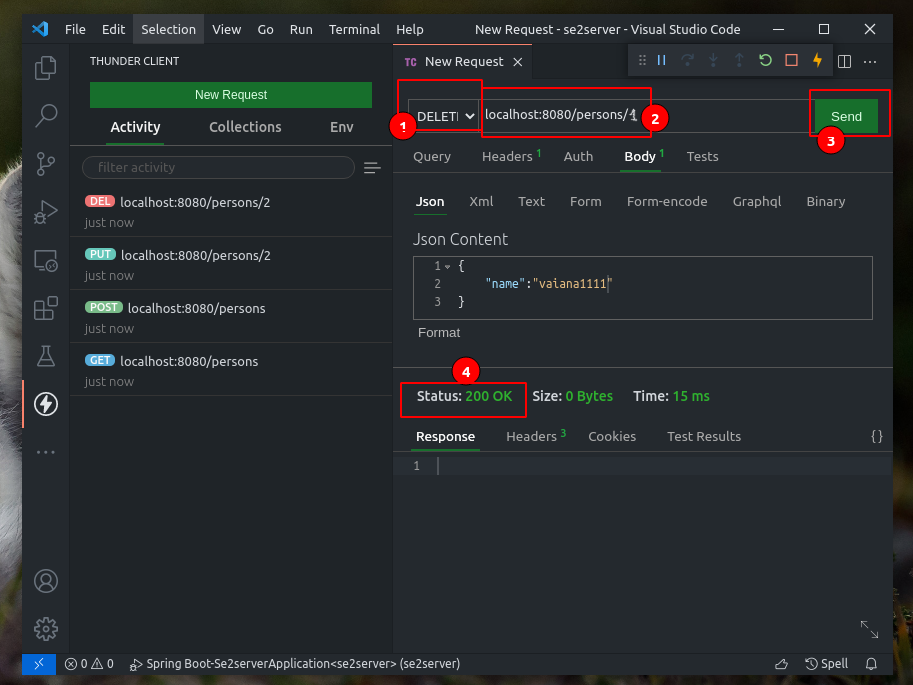Open the View menu
The width and height of the screenshot is (913, 685).
pos(227,29)
